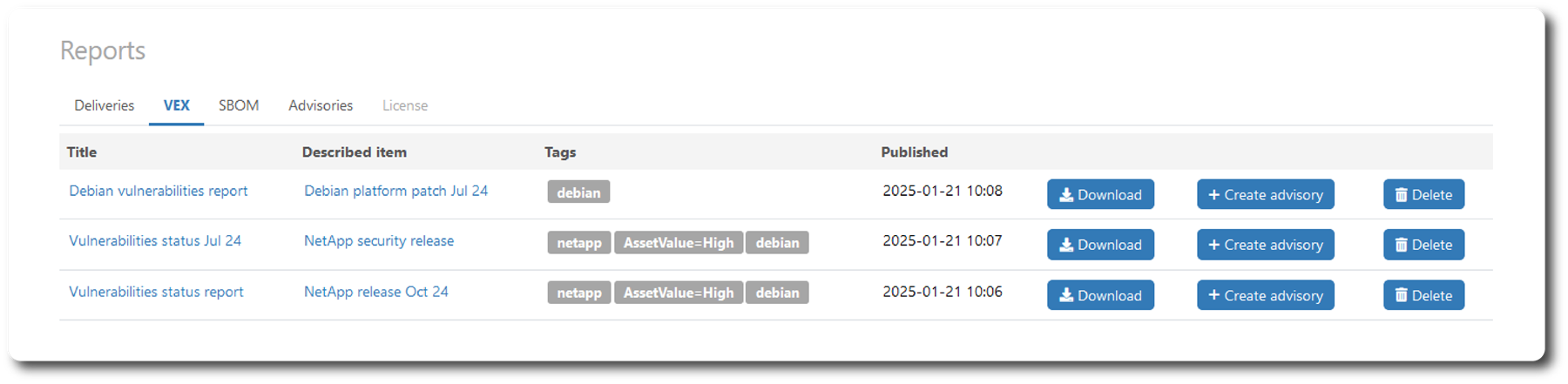Screen dimensions: 1568x384
Task: Go to the Advisories tab
Action: tap(321, 105)
